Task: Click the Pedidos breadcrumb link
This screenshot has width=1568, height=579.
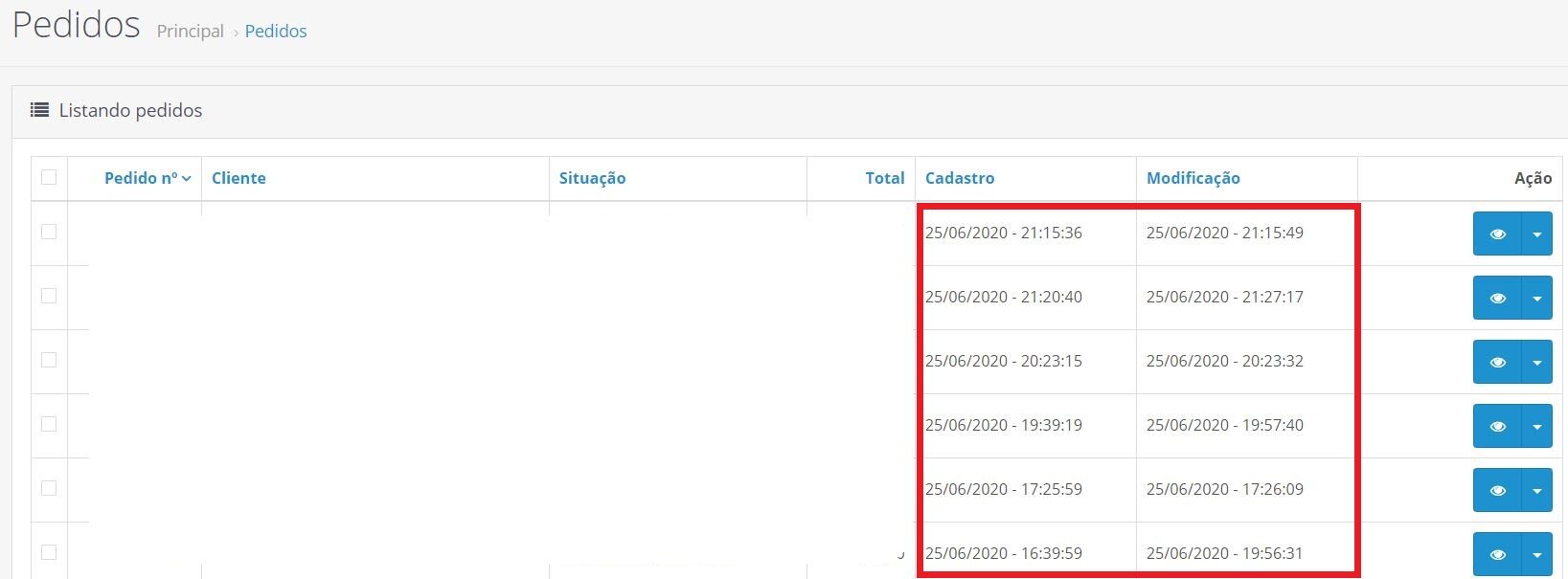Action: click(x=276, y=32)
